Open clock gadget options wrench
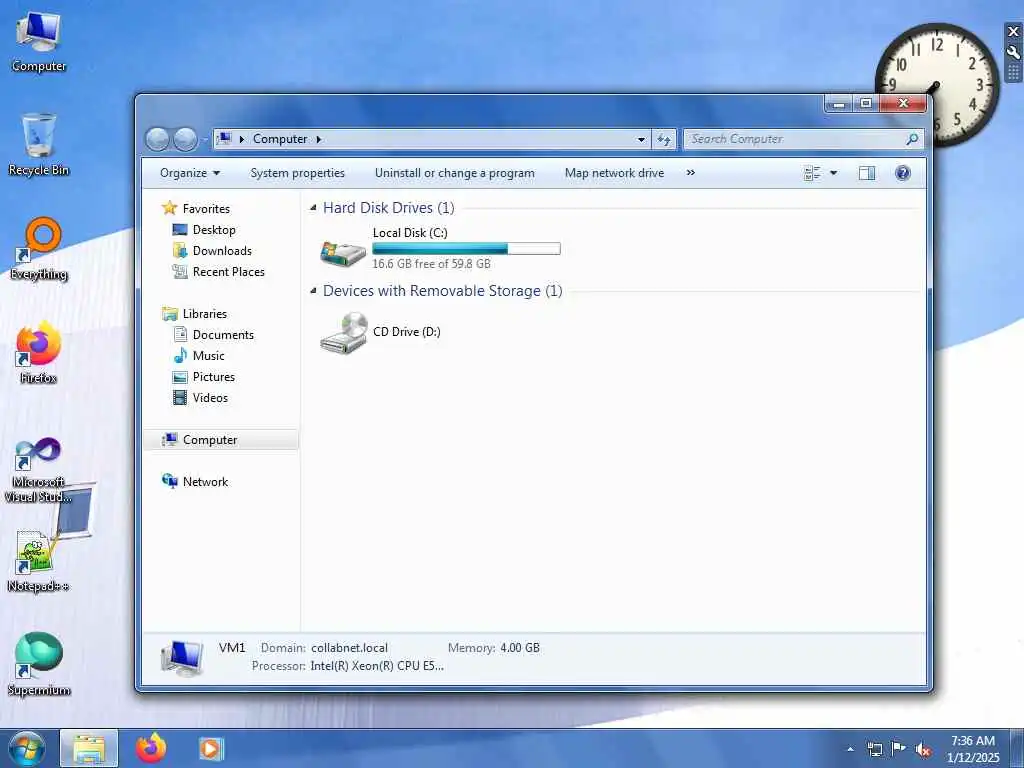The height and width of the screenshot is (768, 1024). coord(1014,52)
